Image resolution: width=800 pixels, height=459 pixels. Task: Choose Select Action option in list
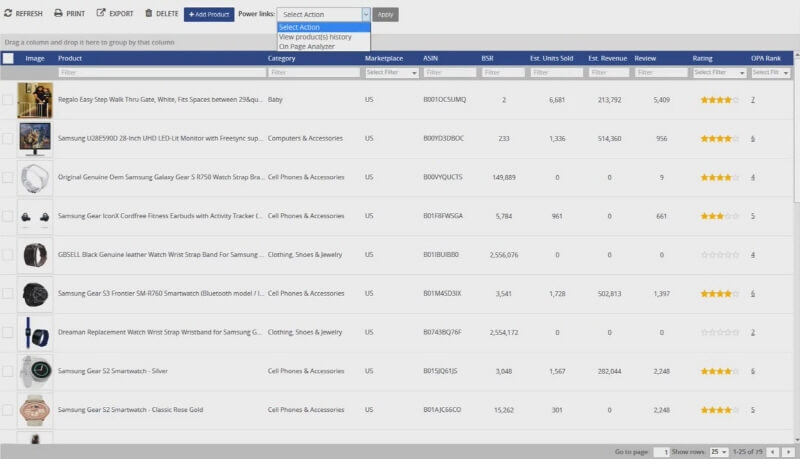pos(323,27)
